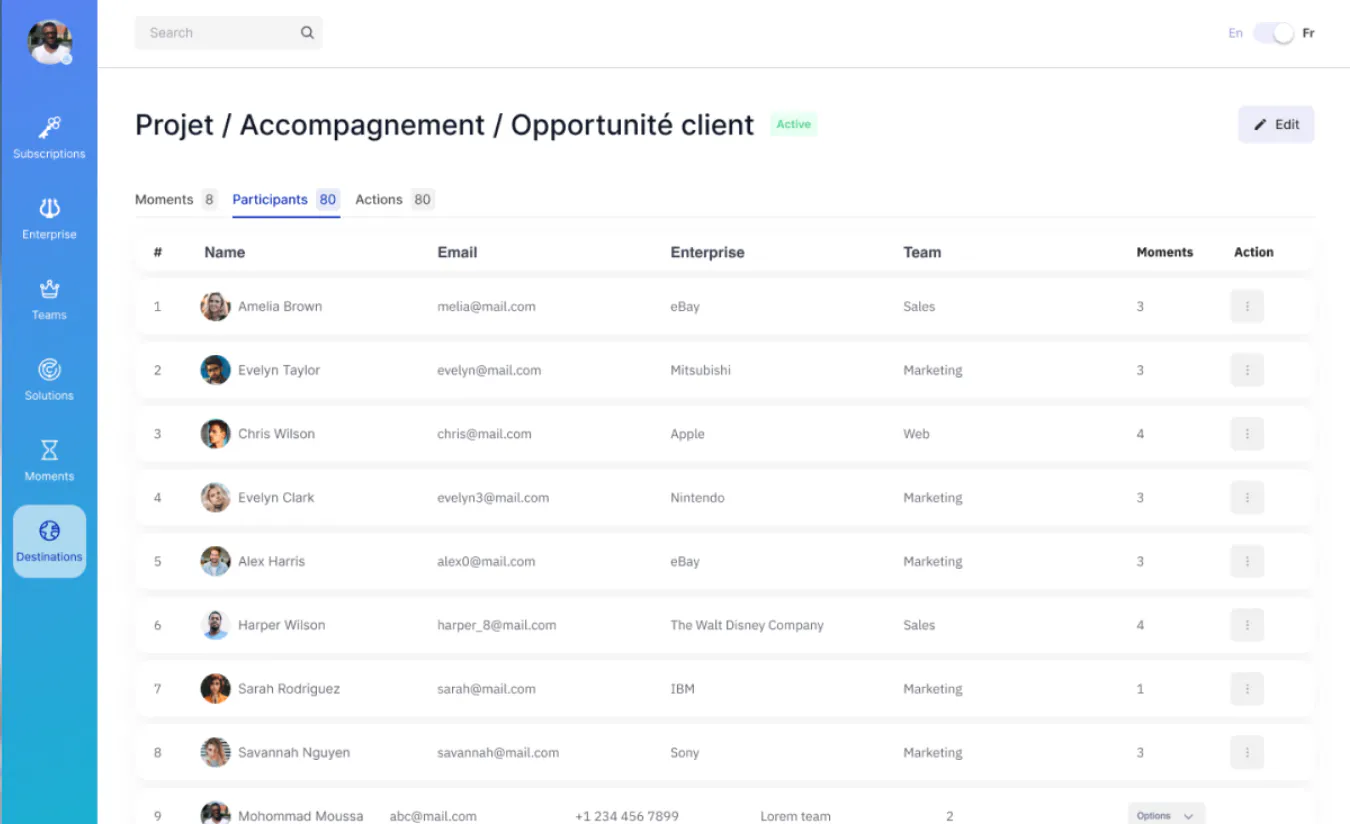Click email harper_8@mail.com
Viewport: 1350px width, 824px height.
coord(496,625)
